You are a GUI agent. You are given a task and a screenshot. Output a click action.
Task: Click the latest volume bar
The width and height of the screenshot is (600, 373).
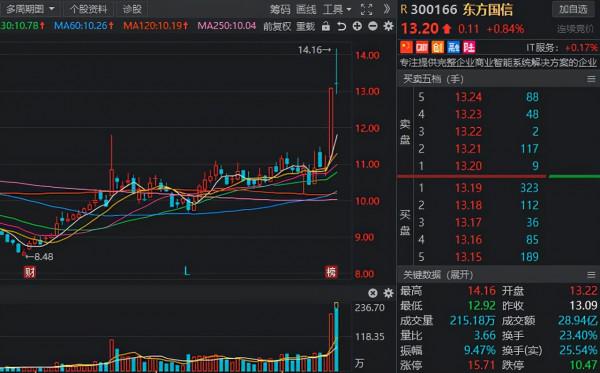pyautogui.click(x=336, y=337)
